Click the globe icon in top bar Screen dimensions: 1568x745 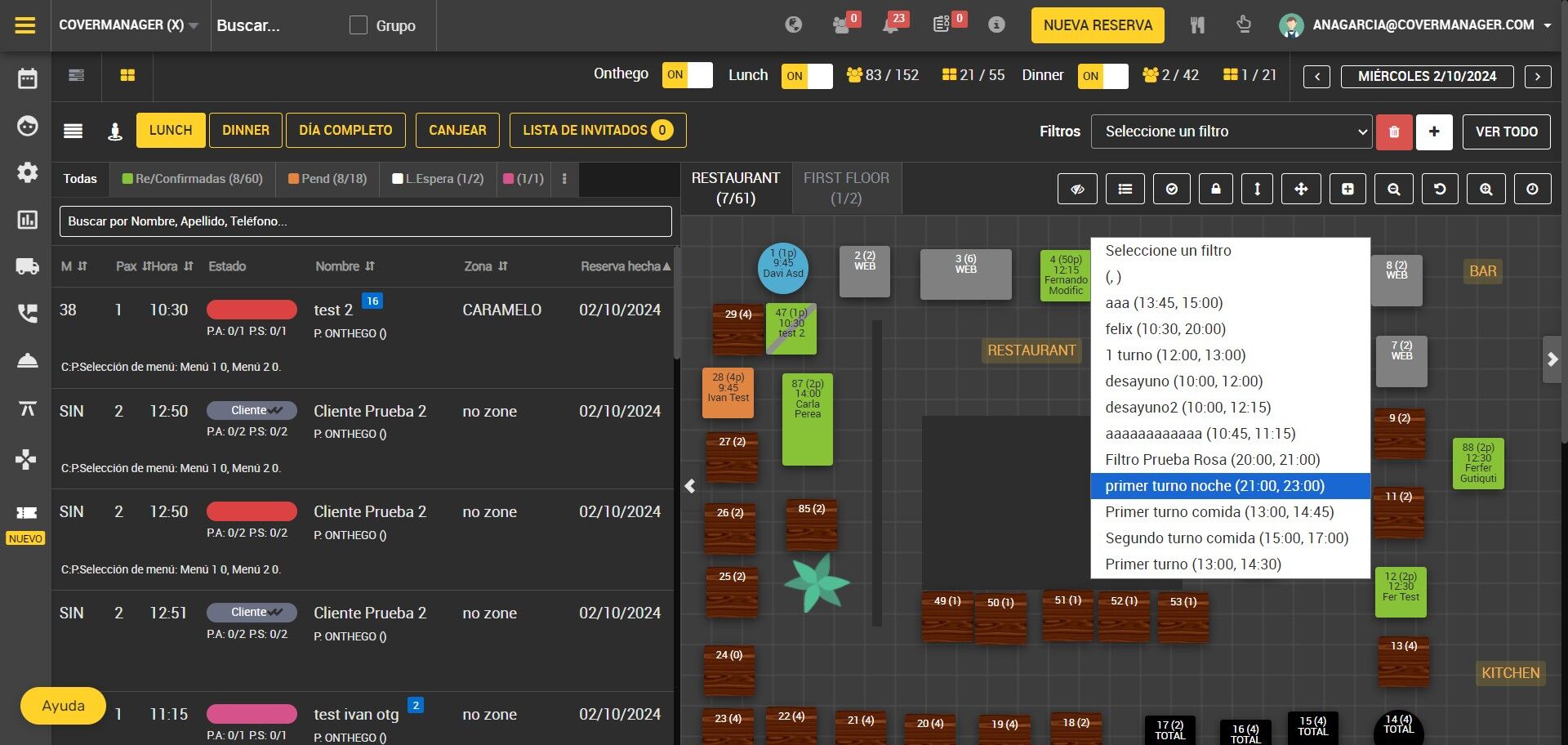pos(794,25)
